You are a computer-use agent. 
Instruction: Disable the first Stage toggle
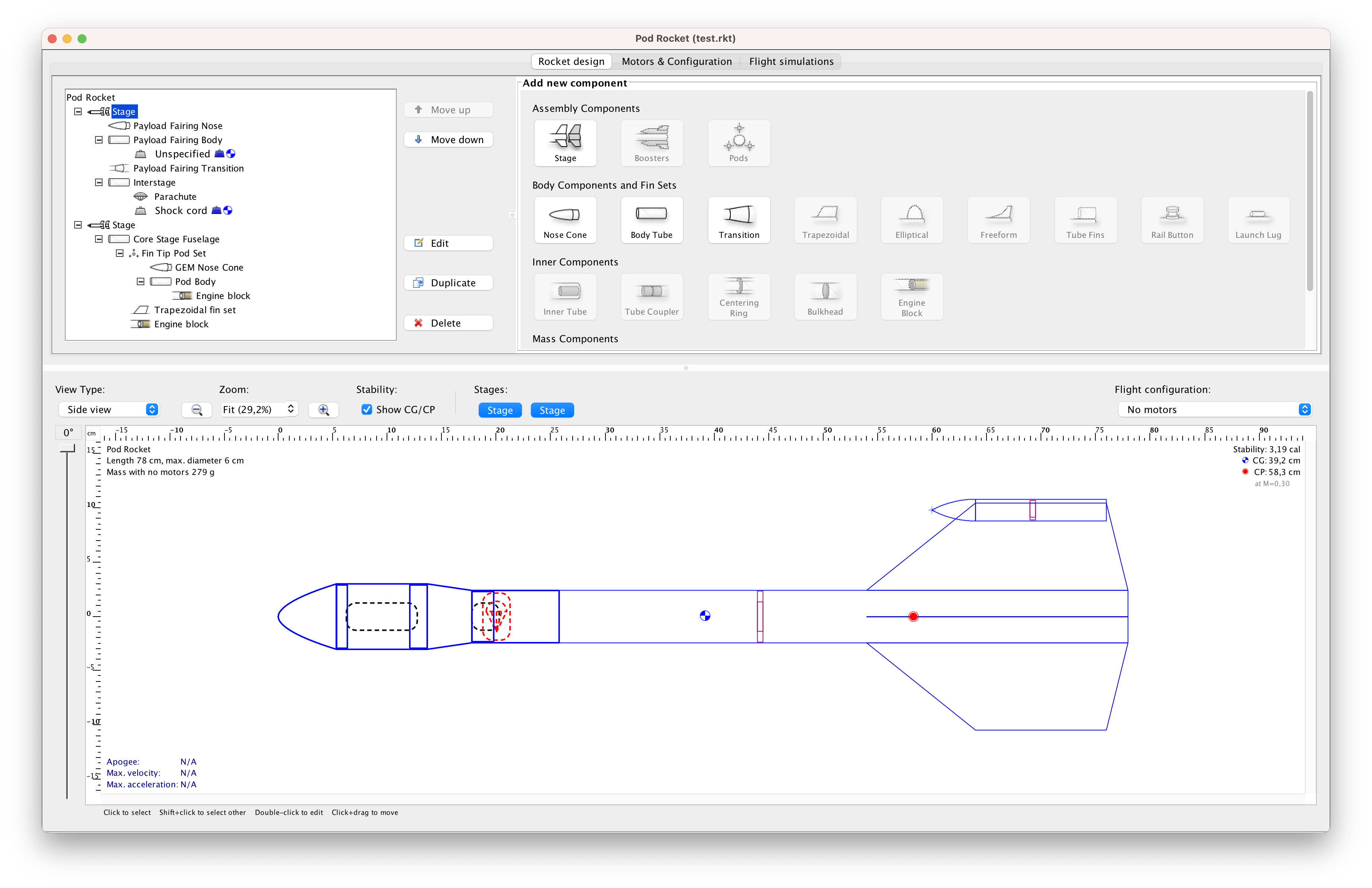tap(499, 410)
